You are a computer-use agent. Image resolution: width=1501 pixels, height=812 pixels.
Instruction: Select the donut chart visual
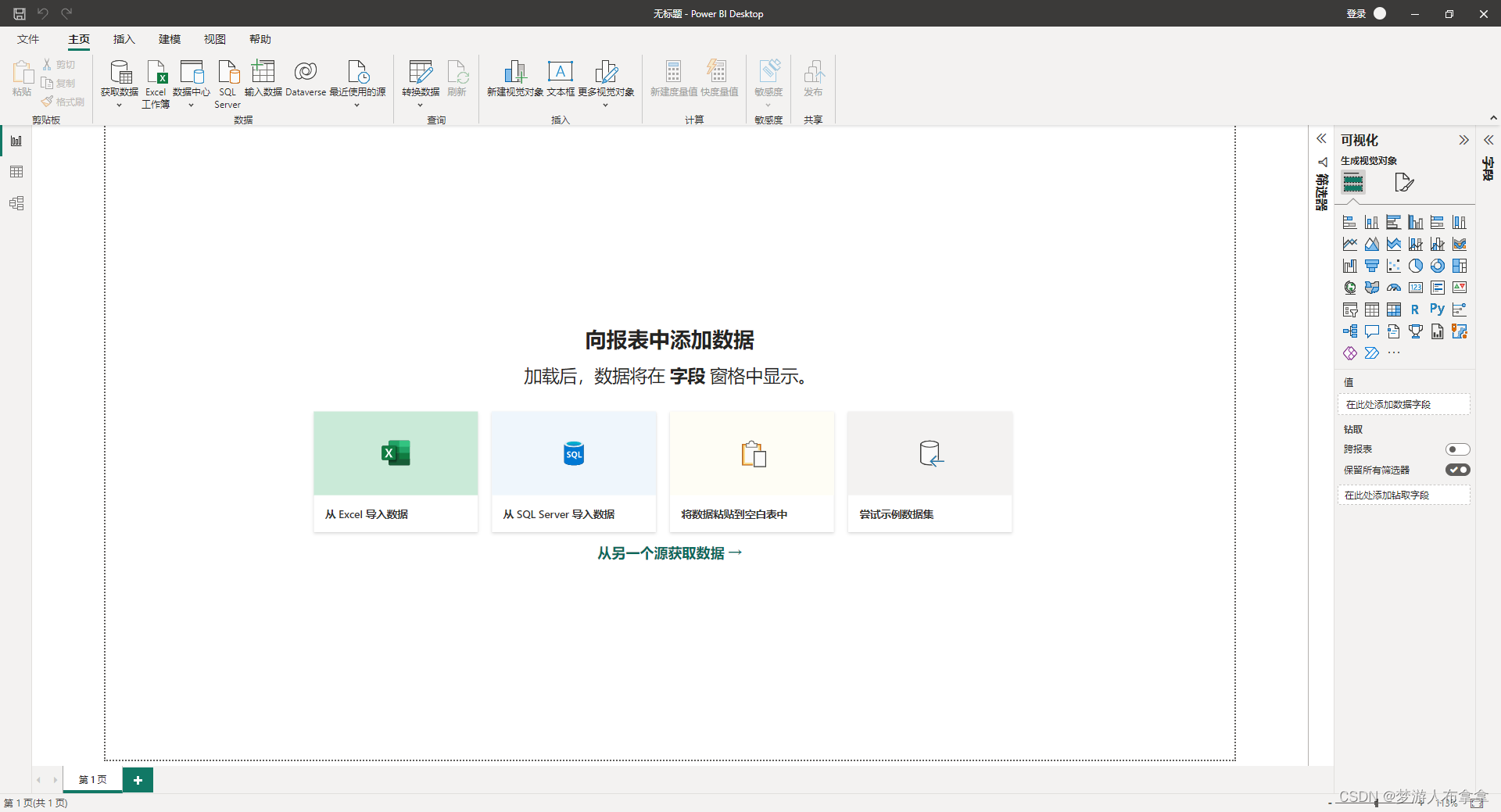[x=1438, y=266]
